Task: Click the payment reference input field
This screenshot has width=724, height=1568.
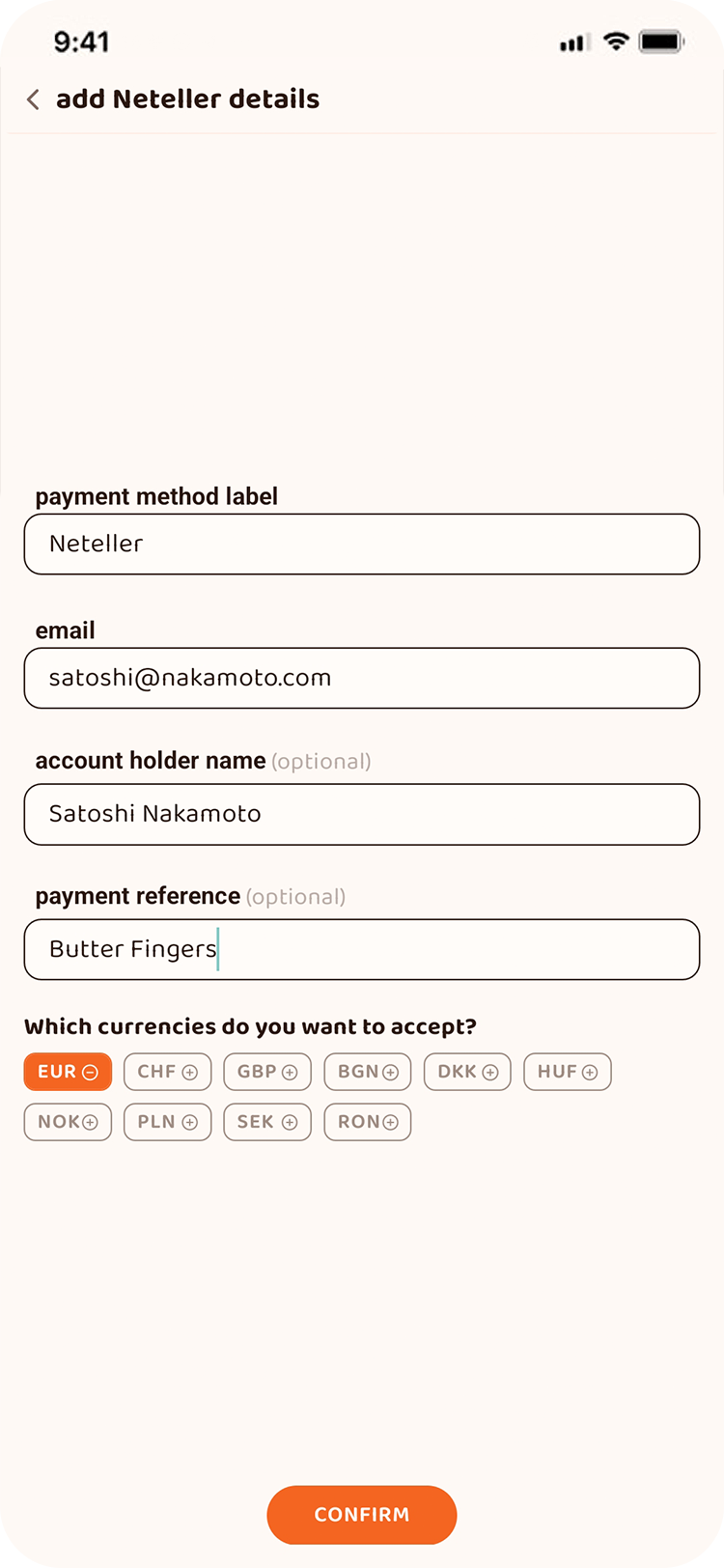Action: coord(362,949)
